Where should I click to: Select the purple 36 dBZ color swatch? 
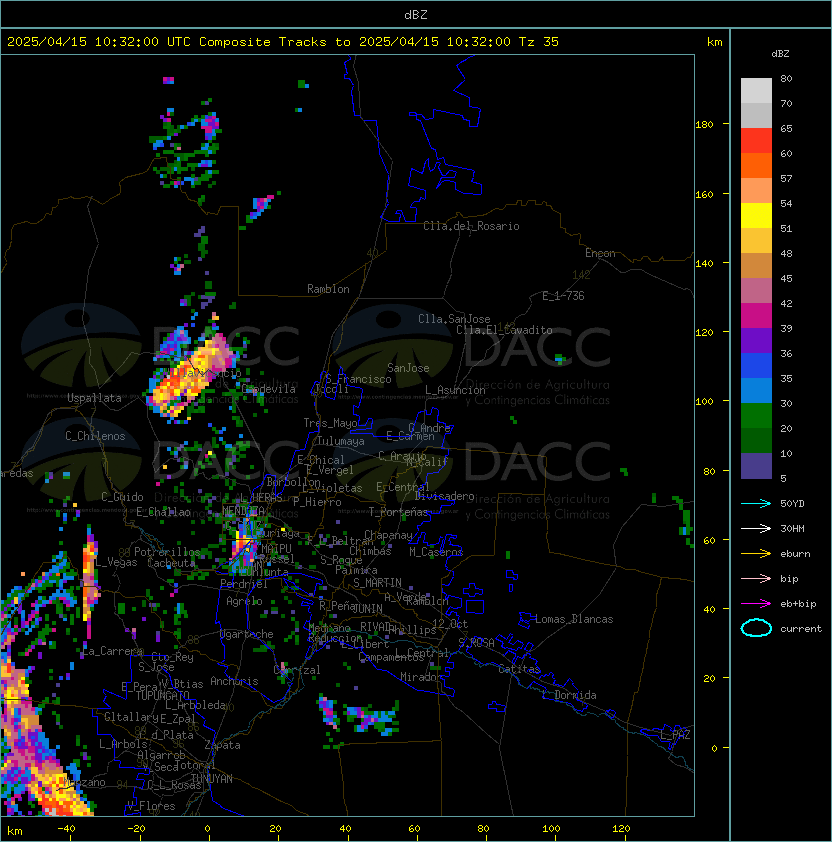pyautogui.click(x=756, y=341)
